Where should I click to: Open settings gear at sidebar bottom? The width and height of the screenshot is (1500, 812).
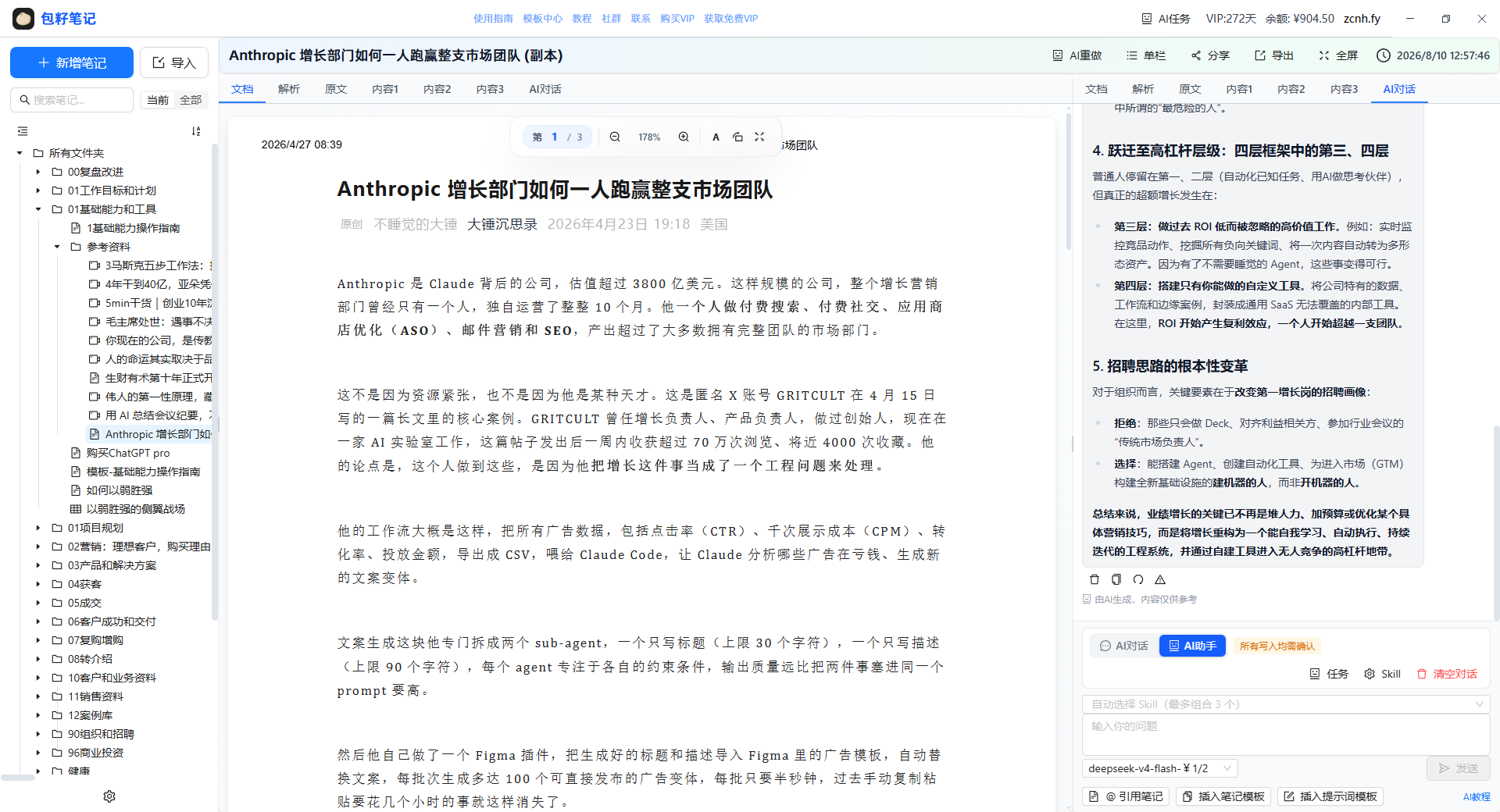pos(109,796)
